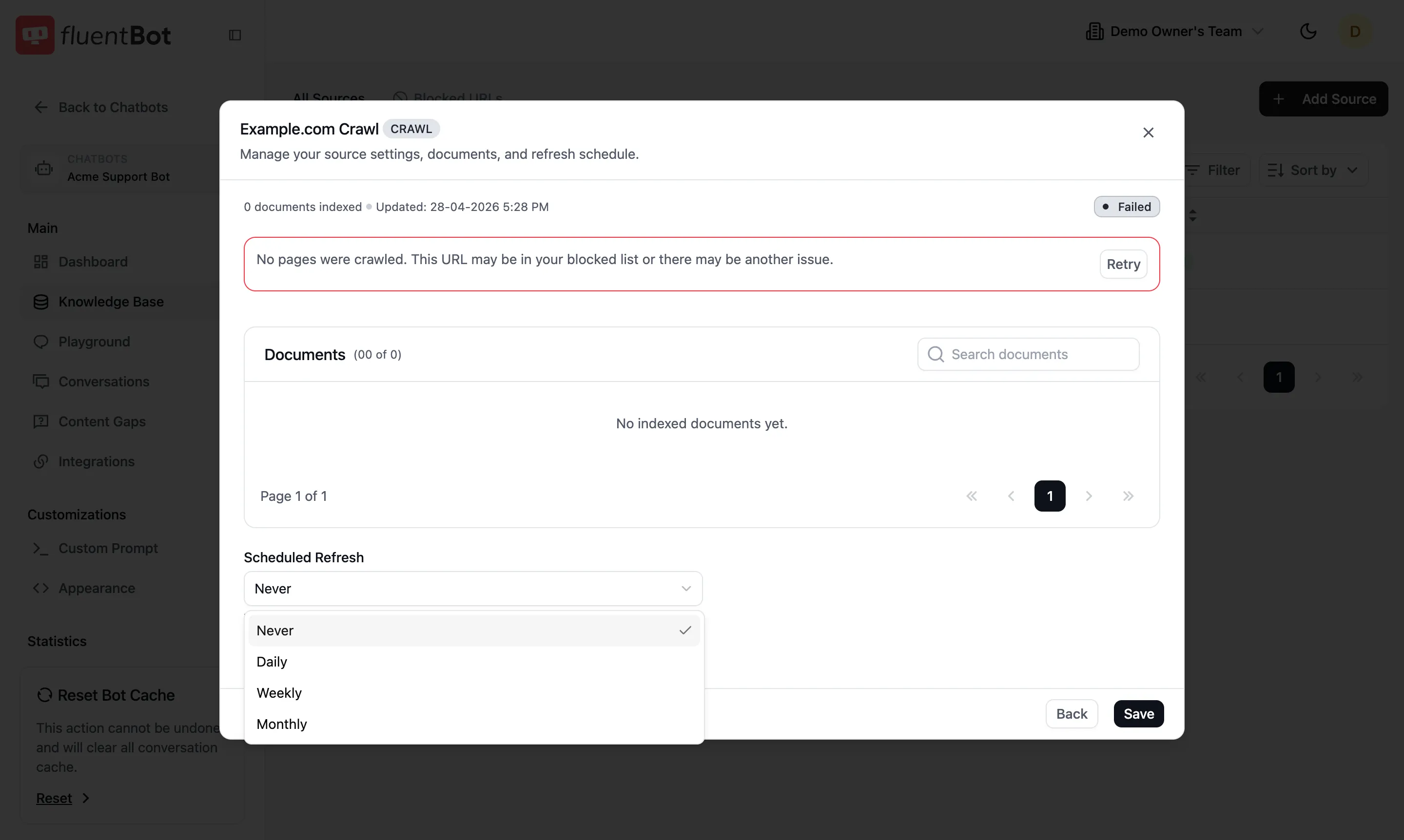Click the Content Gaps question icon

tap(41, 421)
